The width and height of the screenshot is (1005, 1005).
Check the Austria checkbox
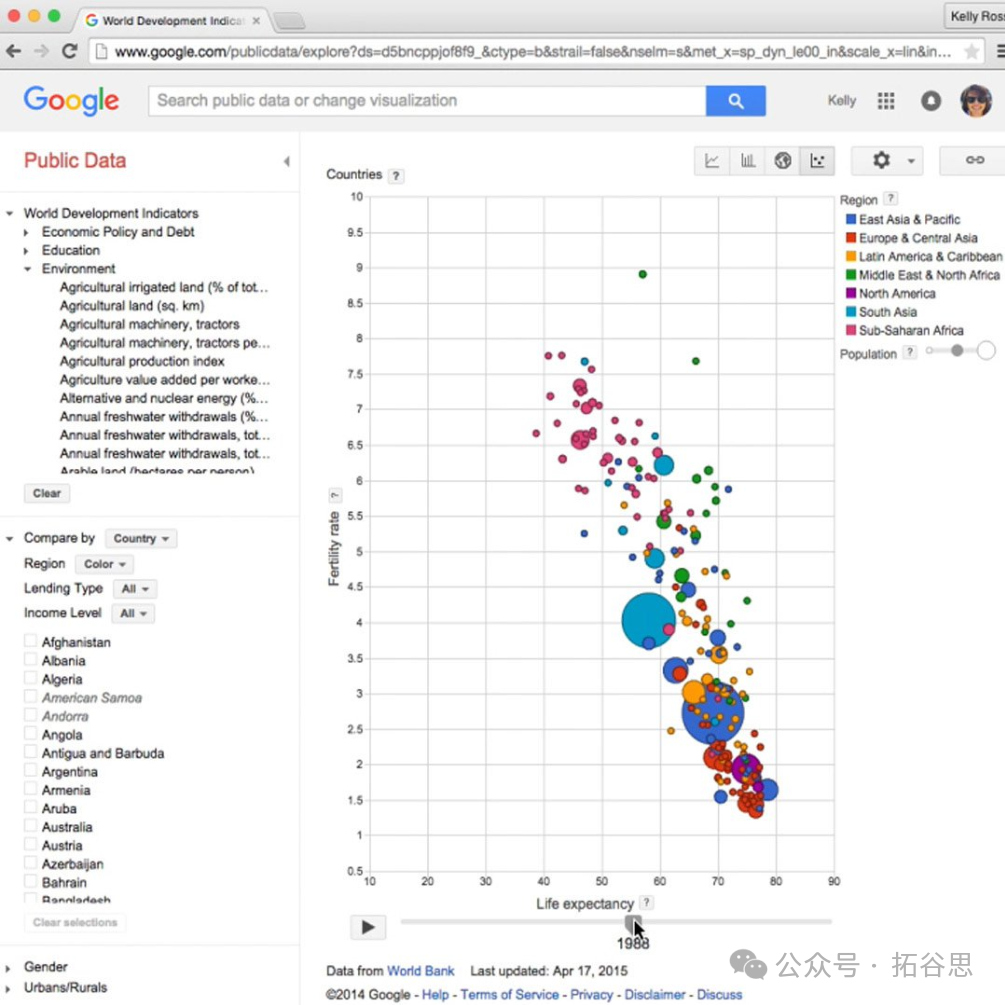(30, 844)
